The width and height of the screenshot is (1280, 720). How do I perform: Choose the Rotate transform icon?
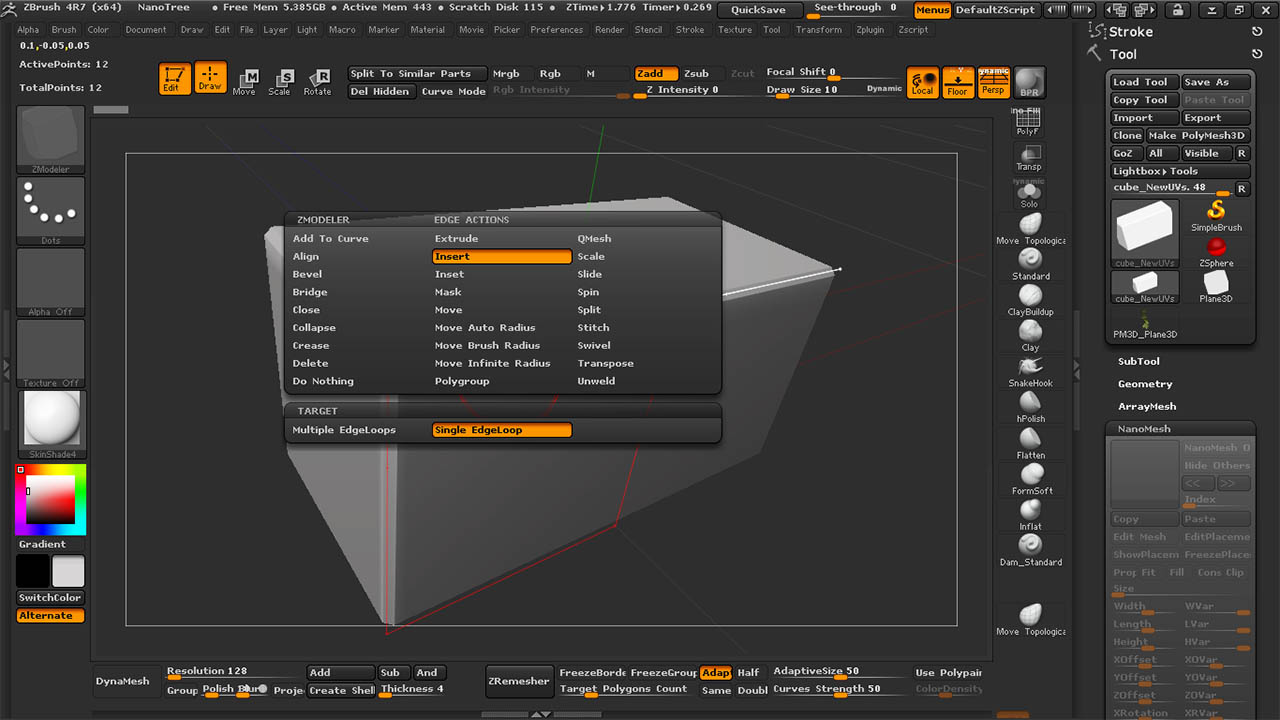pyautogui.click(x=317, y=82)
